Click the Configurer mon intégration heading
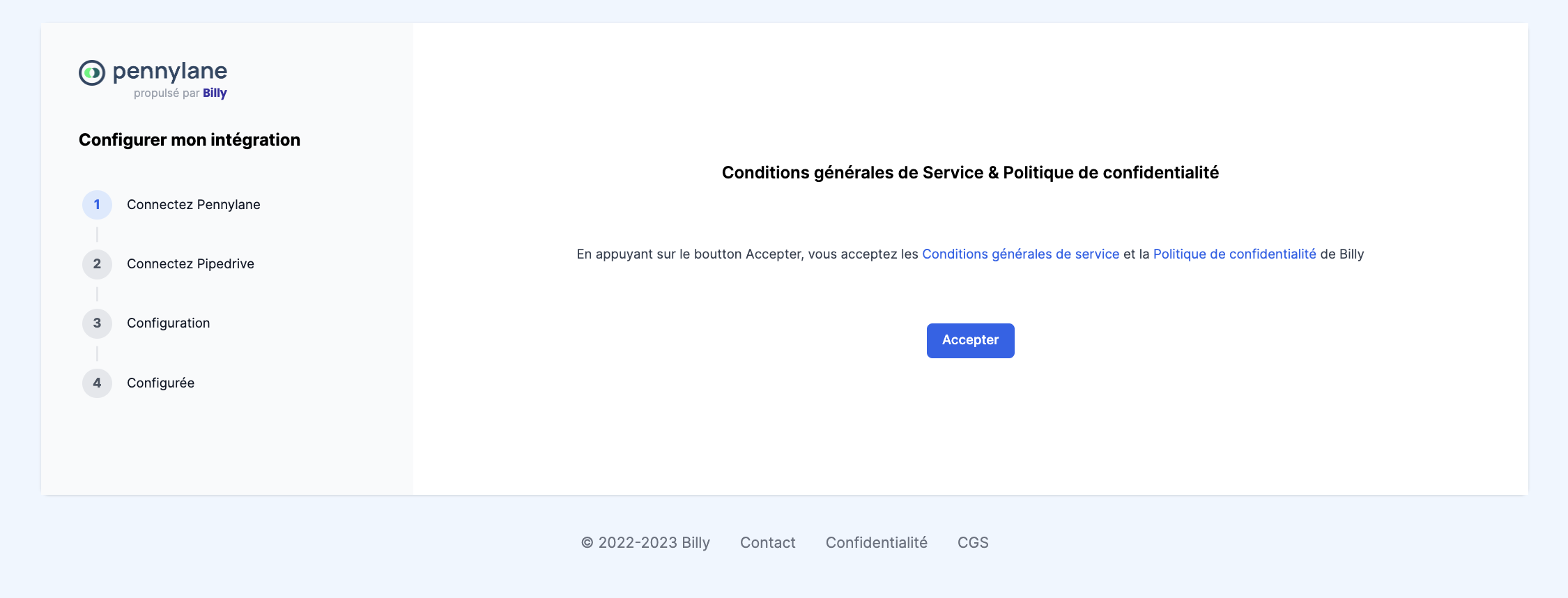The height and width of the screenshot is (598, 1568). 190,140
